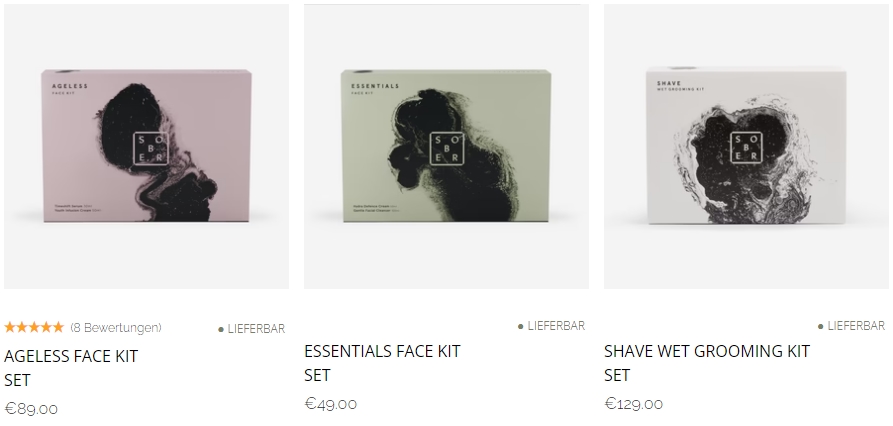Click the five-star rating for Ageless kit
Image resolution: width=893 pixels, height=426 pixels.
[x=34, y=327]
